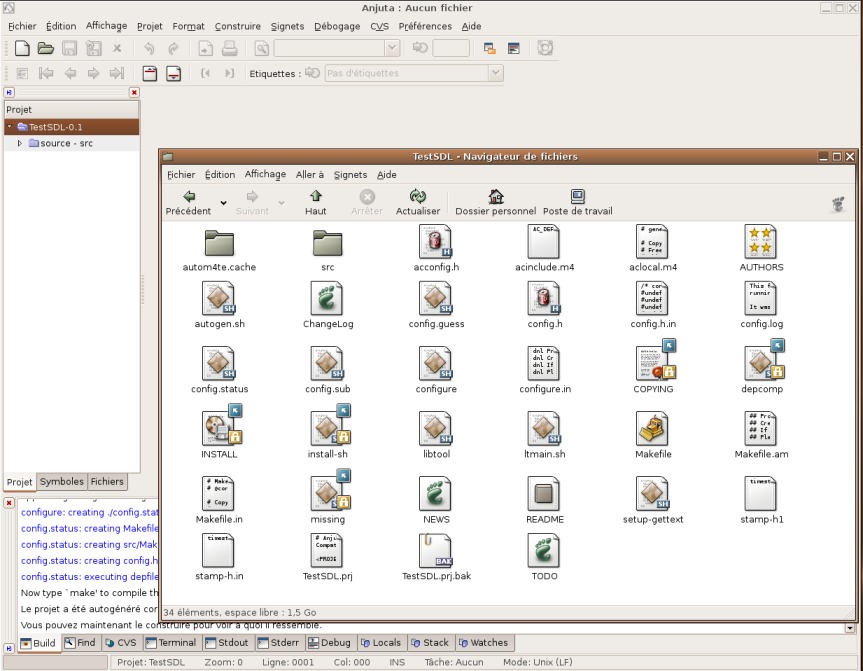Select the AUTHORS file icon

click(x=761, y=242)
